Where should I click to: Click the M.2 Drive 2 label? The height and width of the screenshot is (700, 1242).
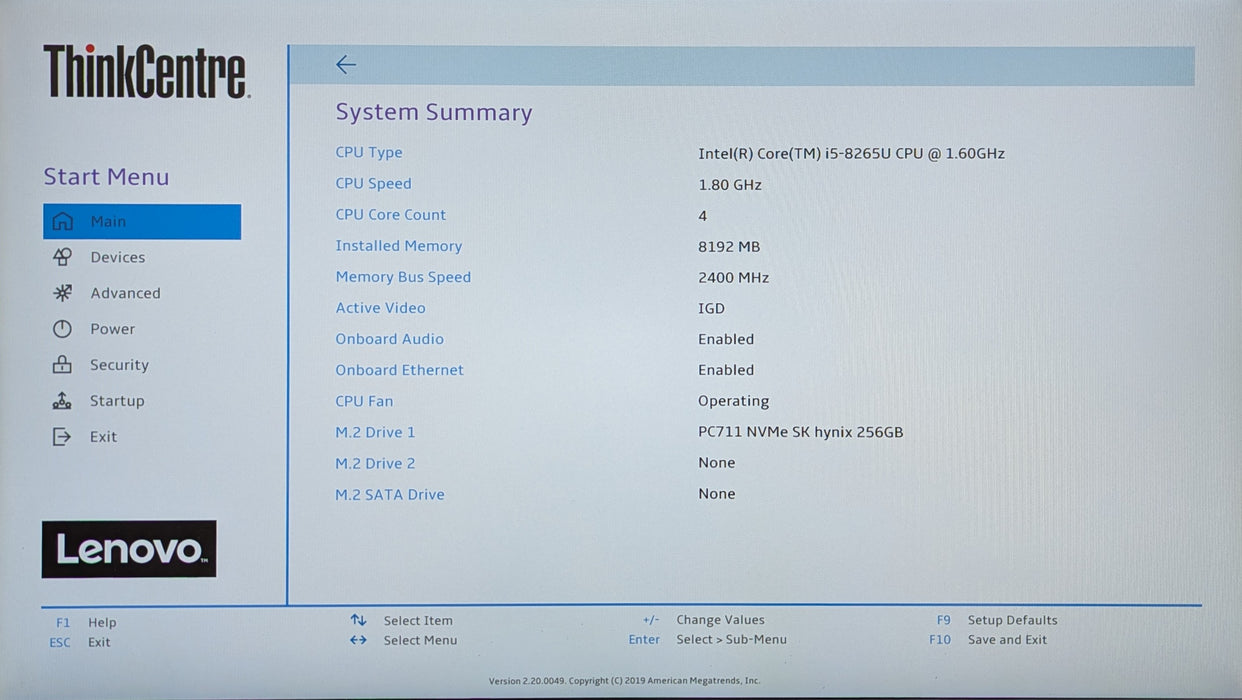click(x=375, y=463)
